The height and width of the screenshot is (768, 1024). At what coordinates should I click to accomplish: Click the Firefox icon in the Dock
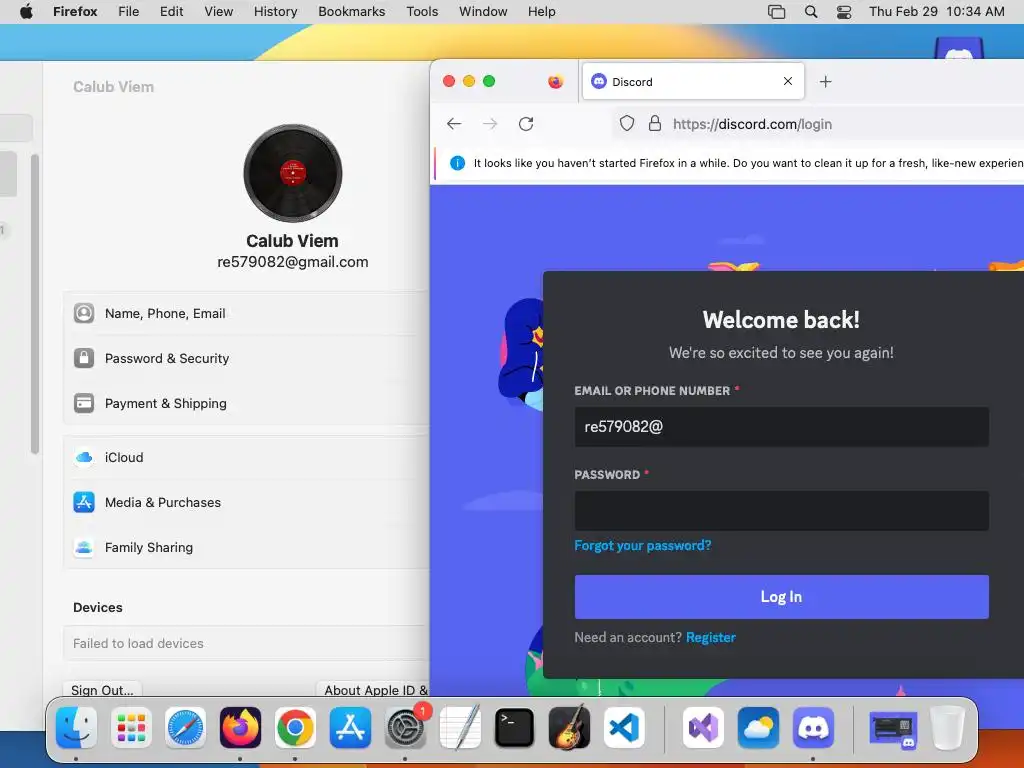click(240, 728)
